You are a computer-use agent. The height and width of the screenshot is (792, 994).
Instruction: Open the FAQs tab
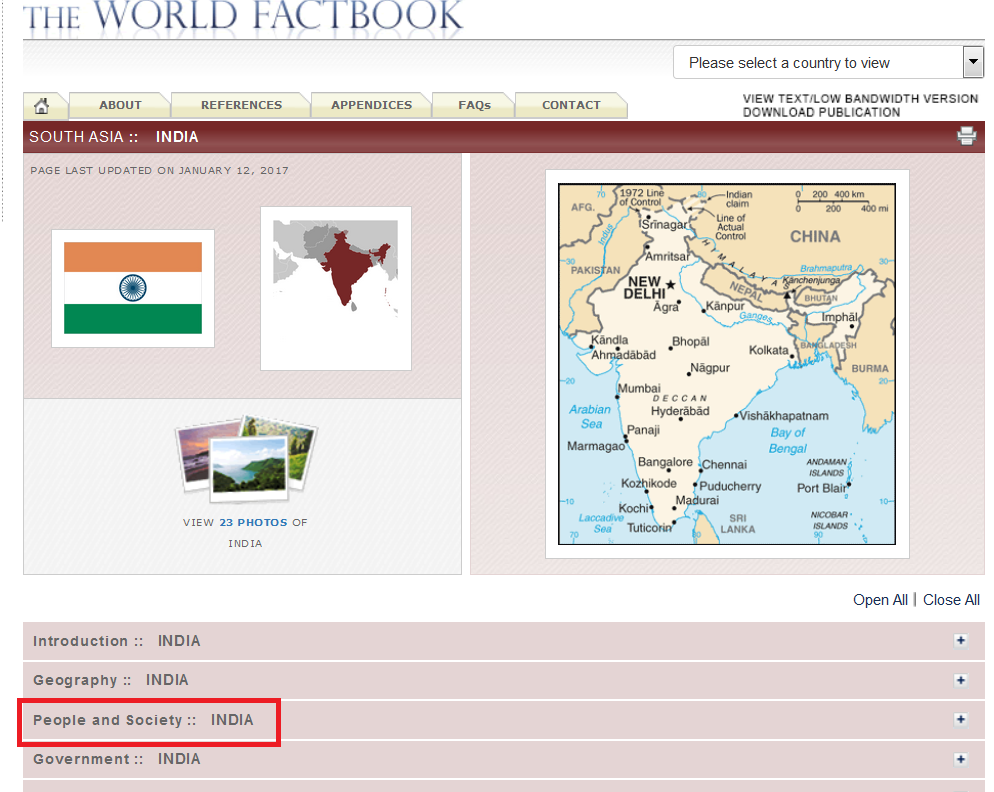(475, 105)
